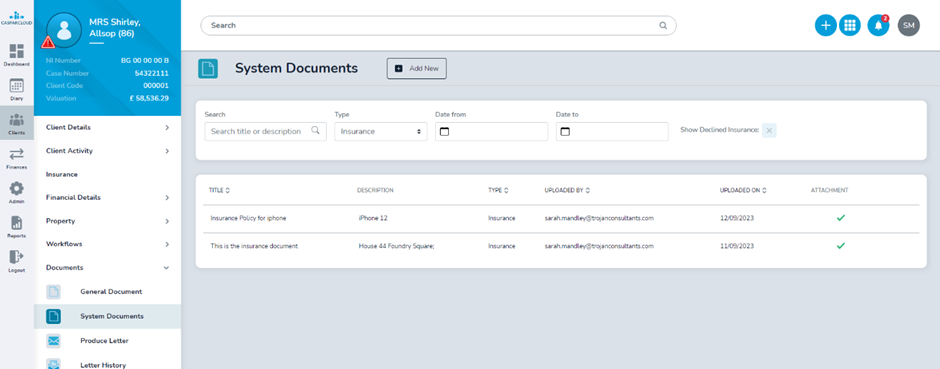940x369 pixels.
Task: Click the System Documents sidebar icon
Action: click(x=54, y=316)
